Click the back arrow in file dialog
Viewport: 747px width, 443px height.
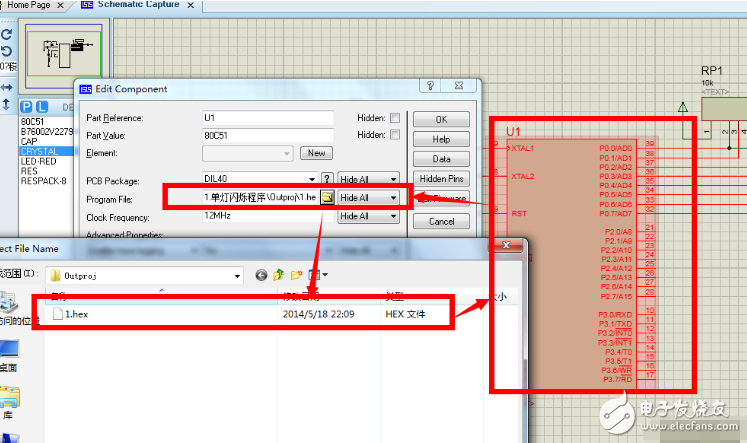[x=262, y=275]
